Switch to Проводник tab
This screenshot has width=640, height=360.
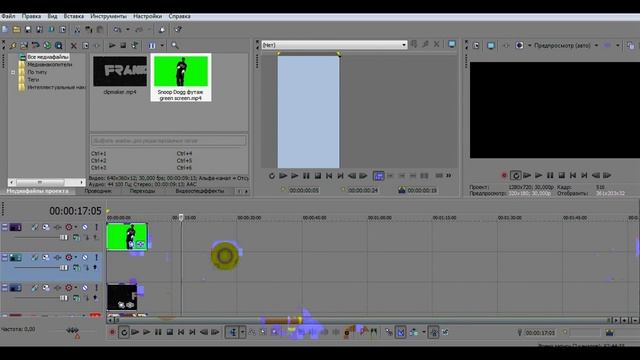[98, 191]
